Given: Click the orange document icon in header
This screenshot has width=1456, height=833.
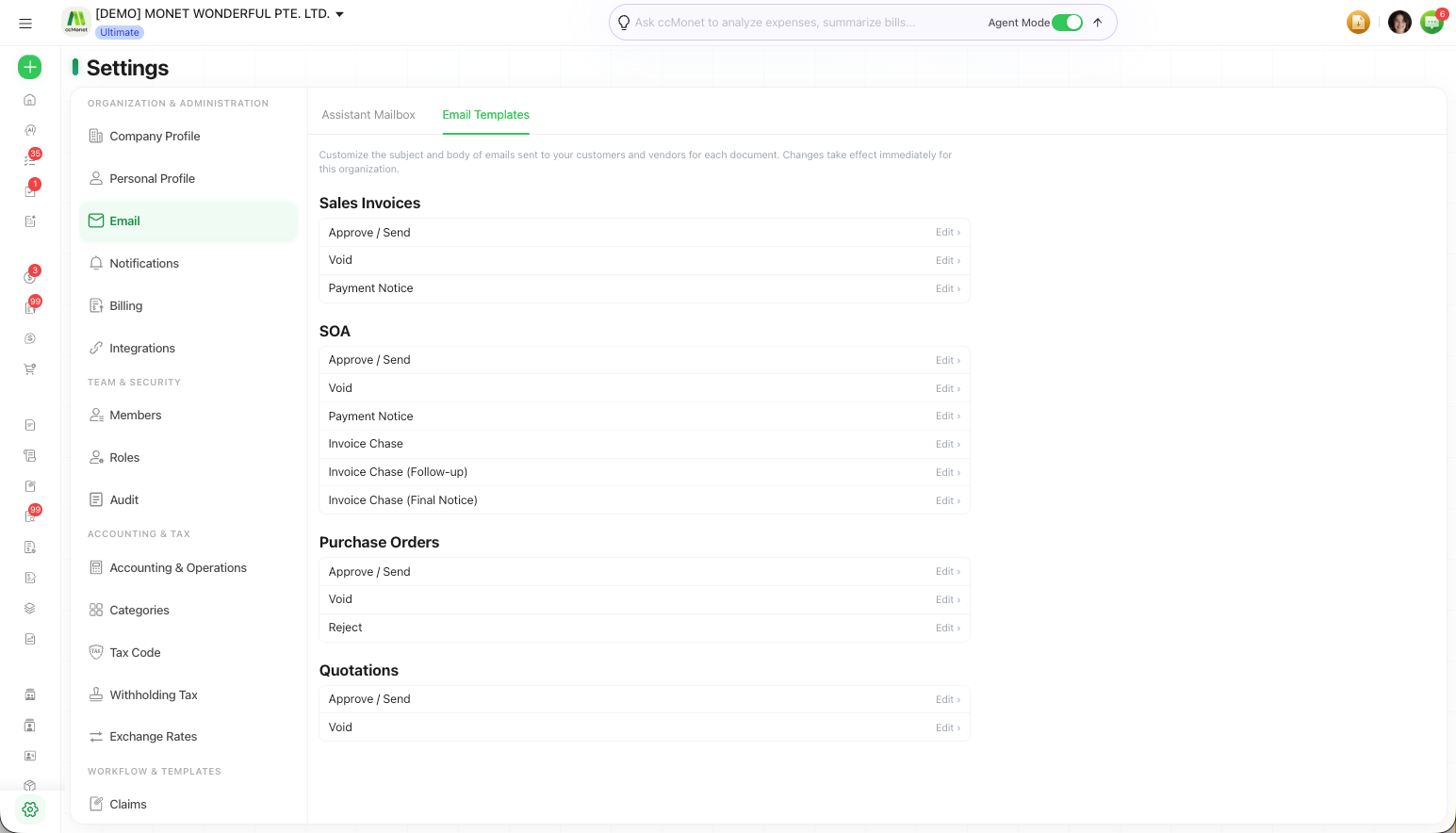Looking at the screenshot, I should (x=1358, y=22).
